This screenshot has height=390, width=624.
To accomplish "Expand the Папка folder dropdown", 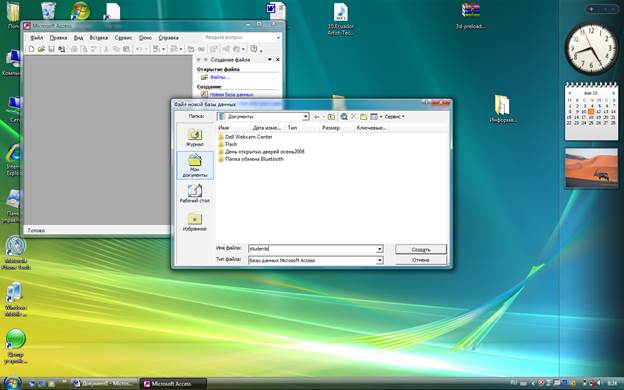I will 306,117.
